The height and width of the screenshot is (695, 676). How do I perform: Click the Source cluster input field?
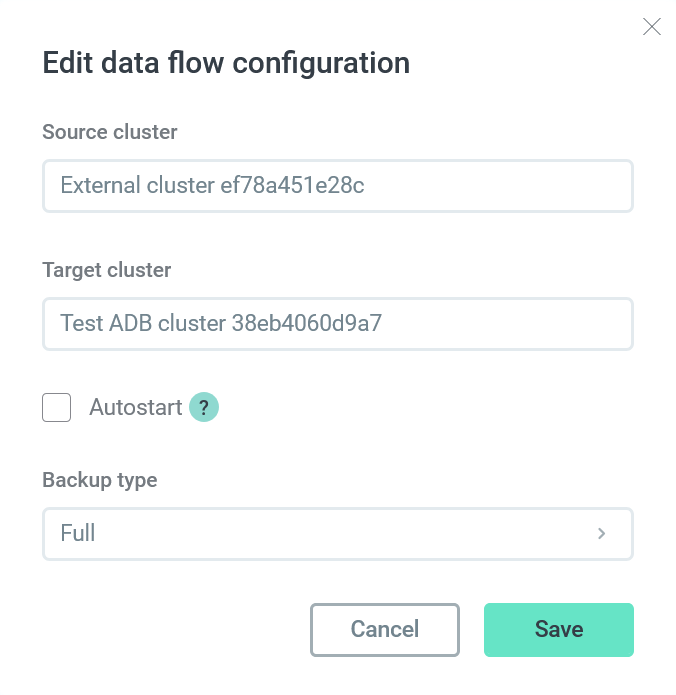337,186
